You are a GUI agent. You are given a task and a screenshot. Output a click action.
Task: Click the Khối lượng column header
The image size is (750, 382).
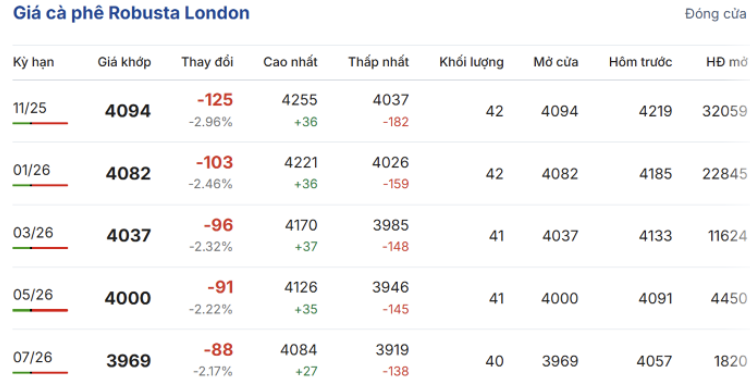(x=471, y=62)
